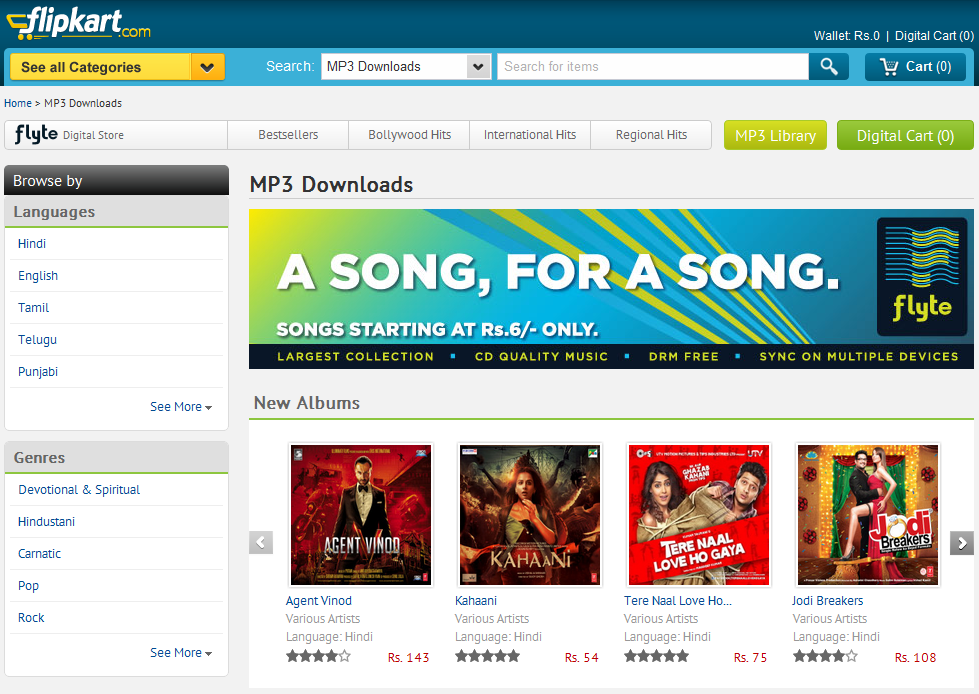
Task: Click the Rs. 108 price
Action: click(x=915, y=657)
